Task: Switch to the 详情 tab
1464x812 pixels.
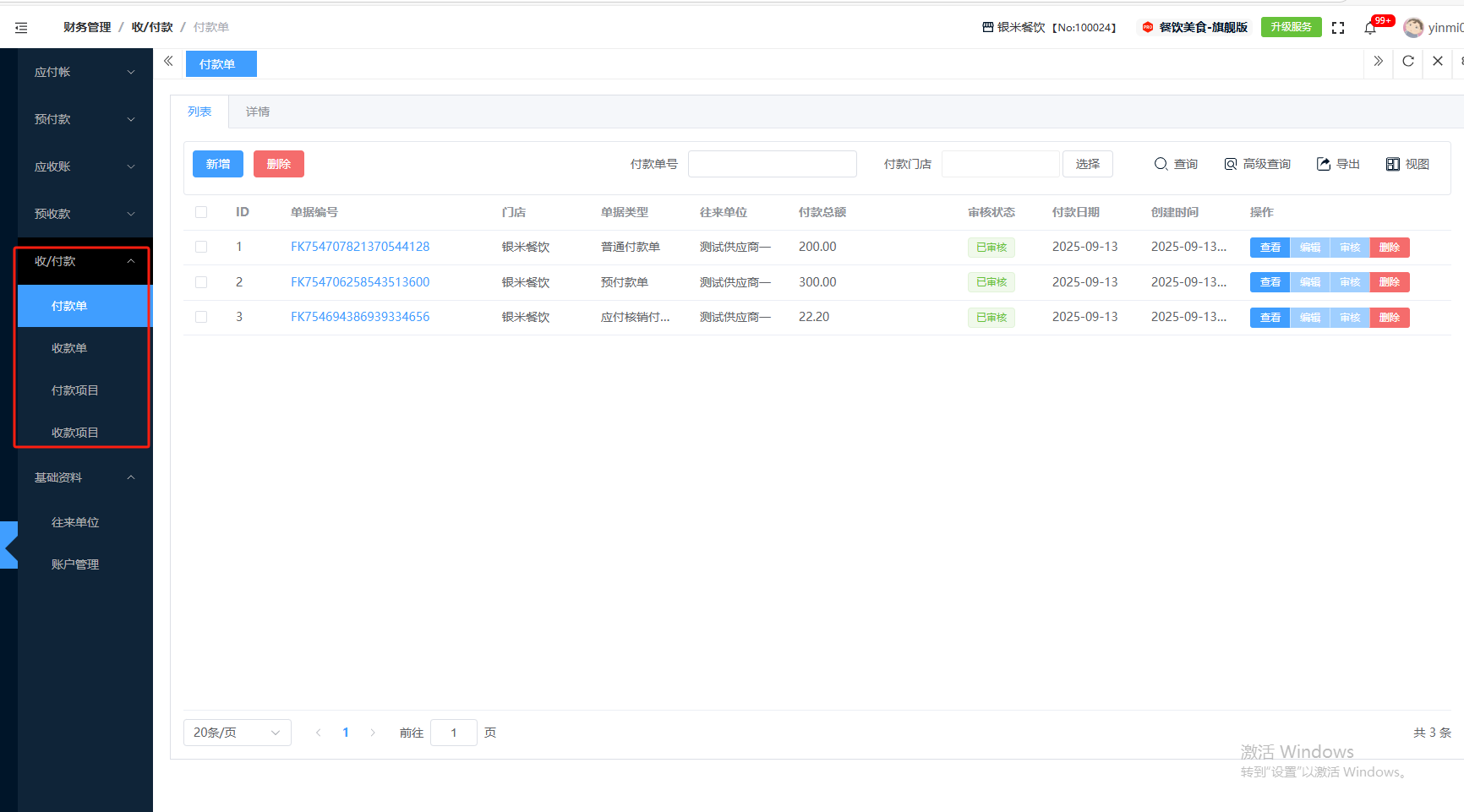Action: coord(258,112)
